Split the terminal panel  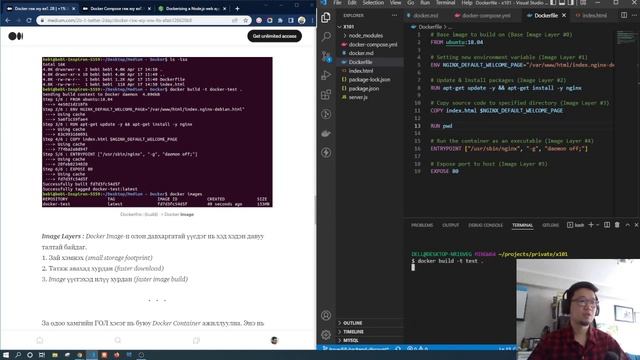[x=607, y=225]
